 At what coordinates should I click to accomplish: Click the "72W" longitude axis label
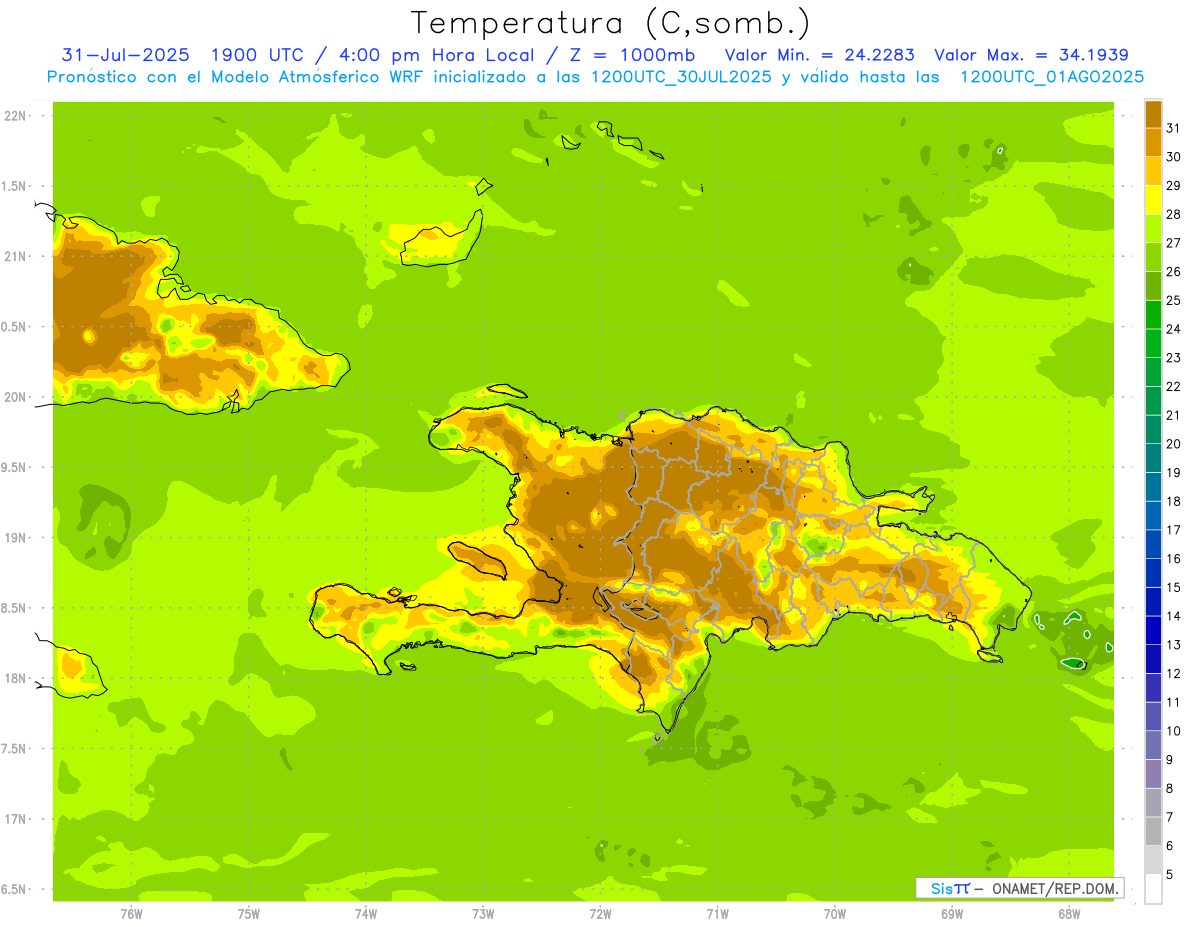[x=600, y=914]
